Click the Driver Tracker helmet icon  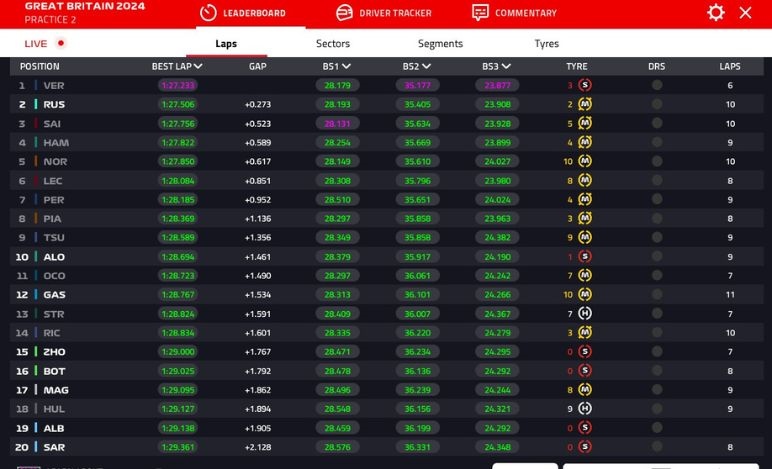pyautogui.click(x=344, y=13)
